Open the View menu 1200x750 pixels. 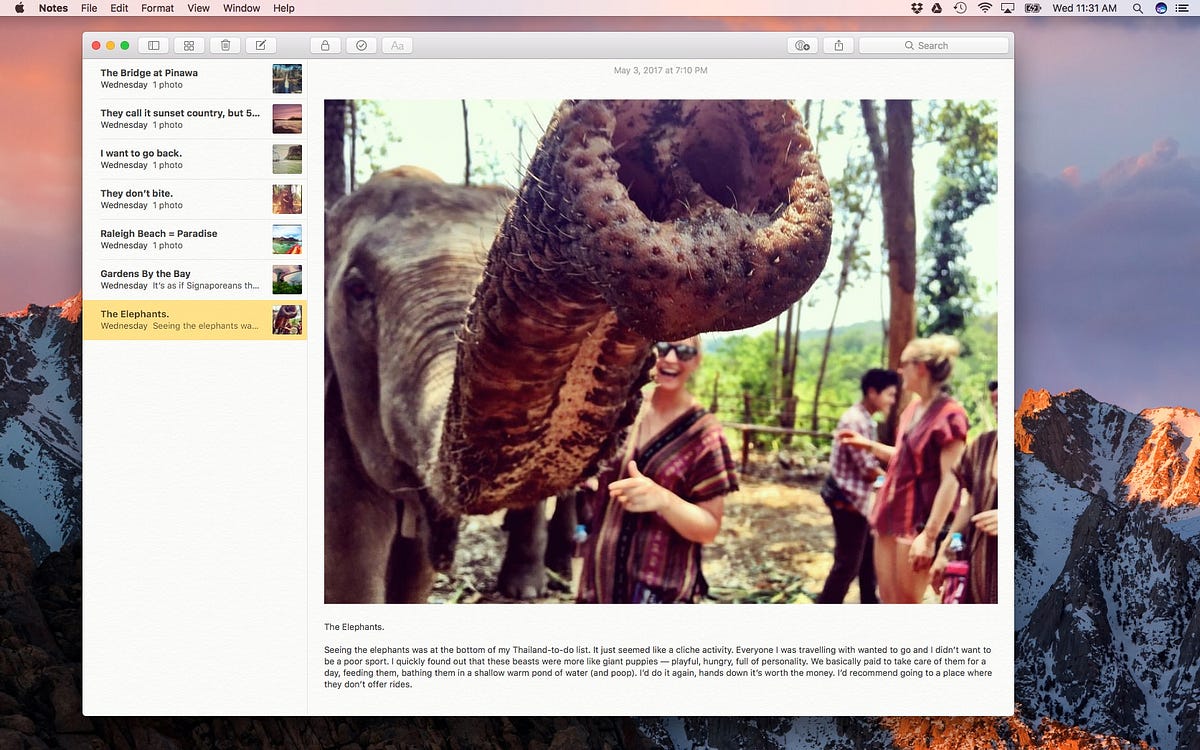(x=198, y=8)
